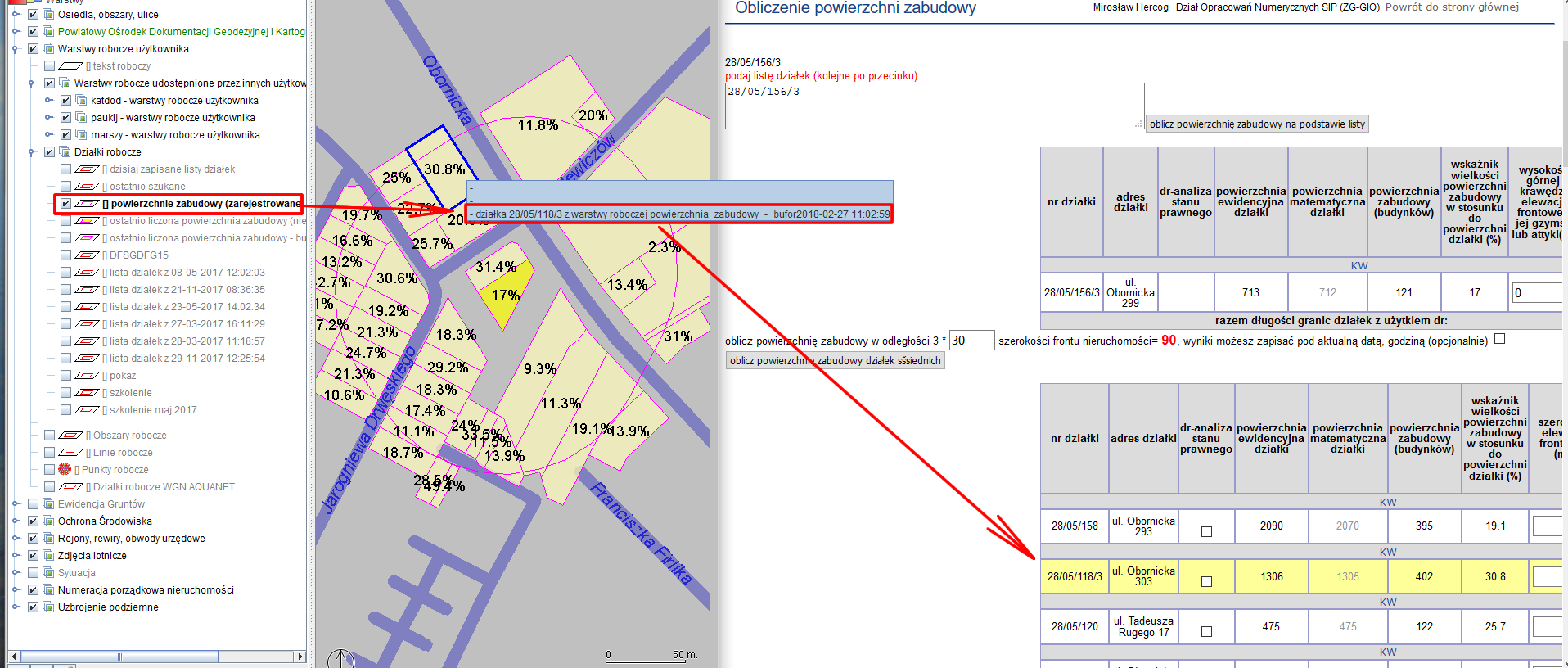1568x668 pixels.
Task: Click the red polygon icon beside DFSGDFG15
Action: coord(87,255)
